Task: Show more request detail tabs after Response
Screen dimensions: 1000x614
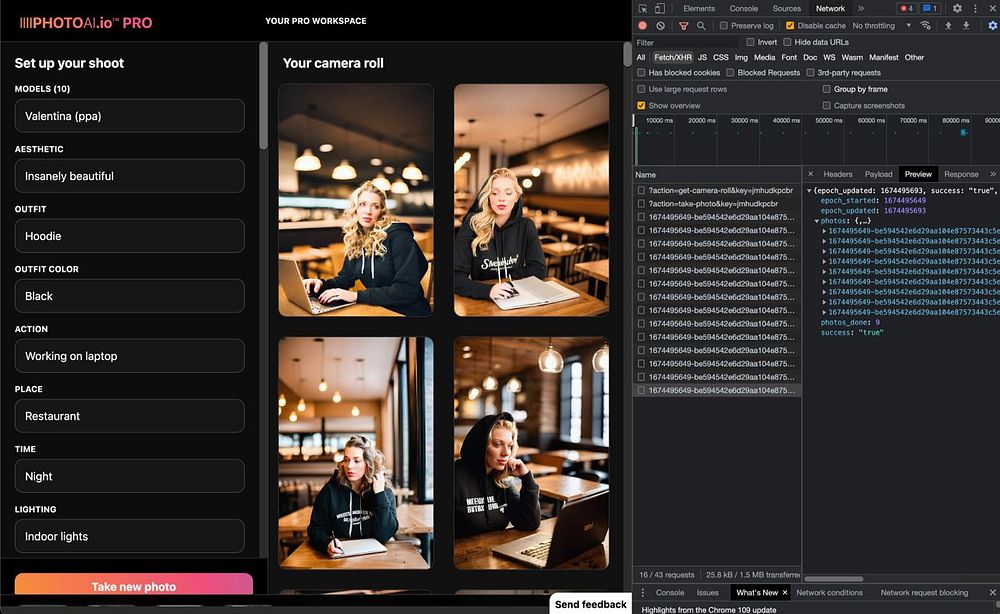Action: pos(992,174)
